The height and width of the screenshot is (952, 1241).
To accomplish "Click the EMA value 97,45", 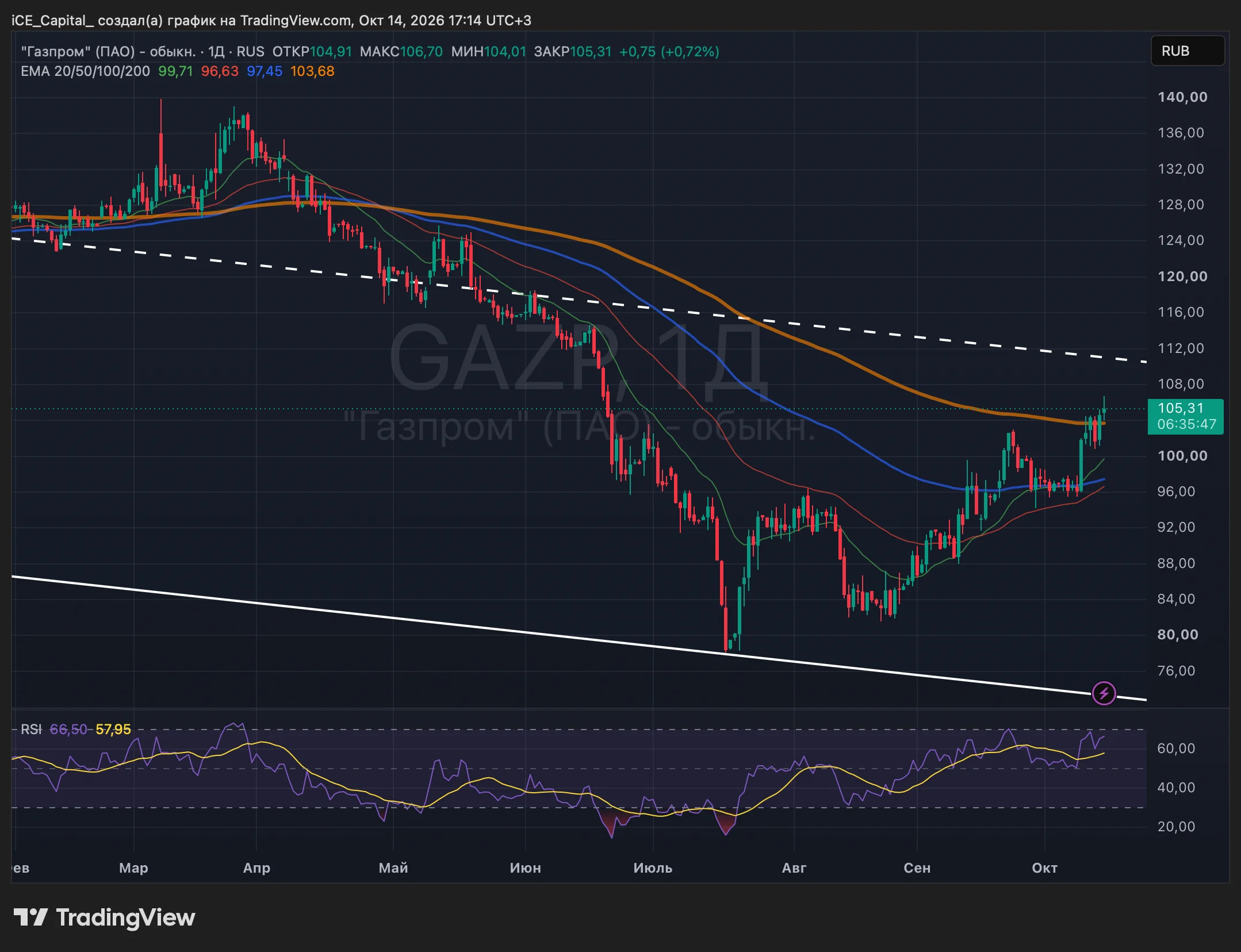I will 265,71.
